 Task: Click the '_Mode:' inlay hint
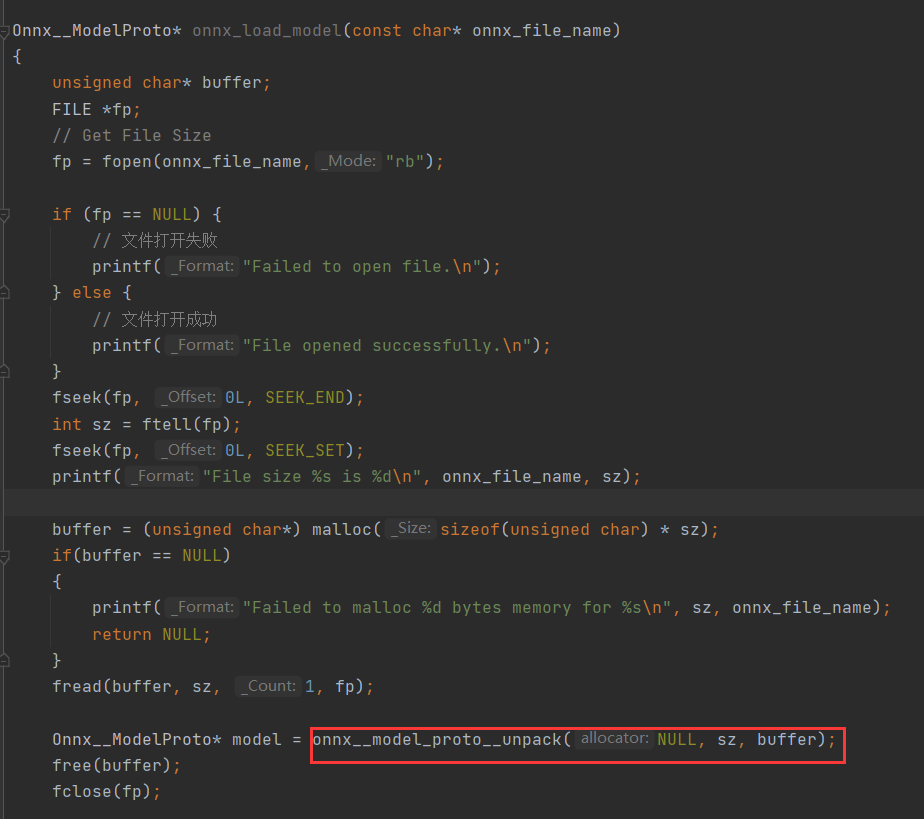(348, 161)
